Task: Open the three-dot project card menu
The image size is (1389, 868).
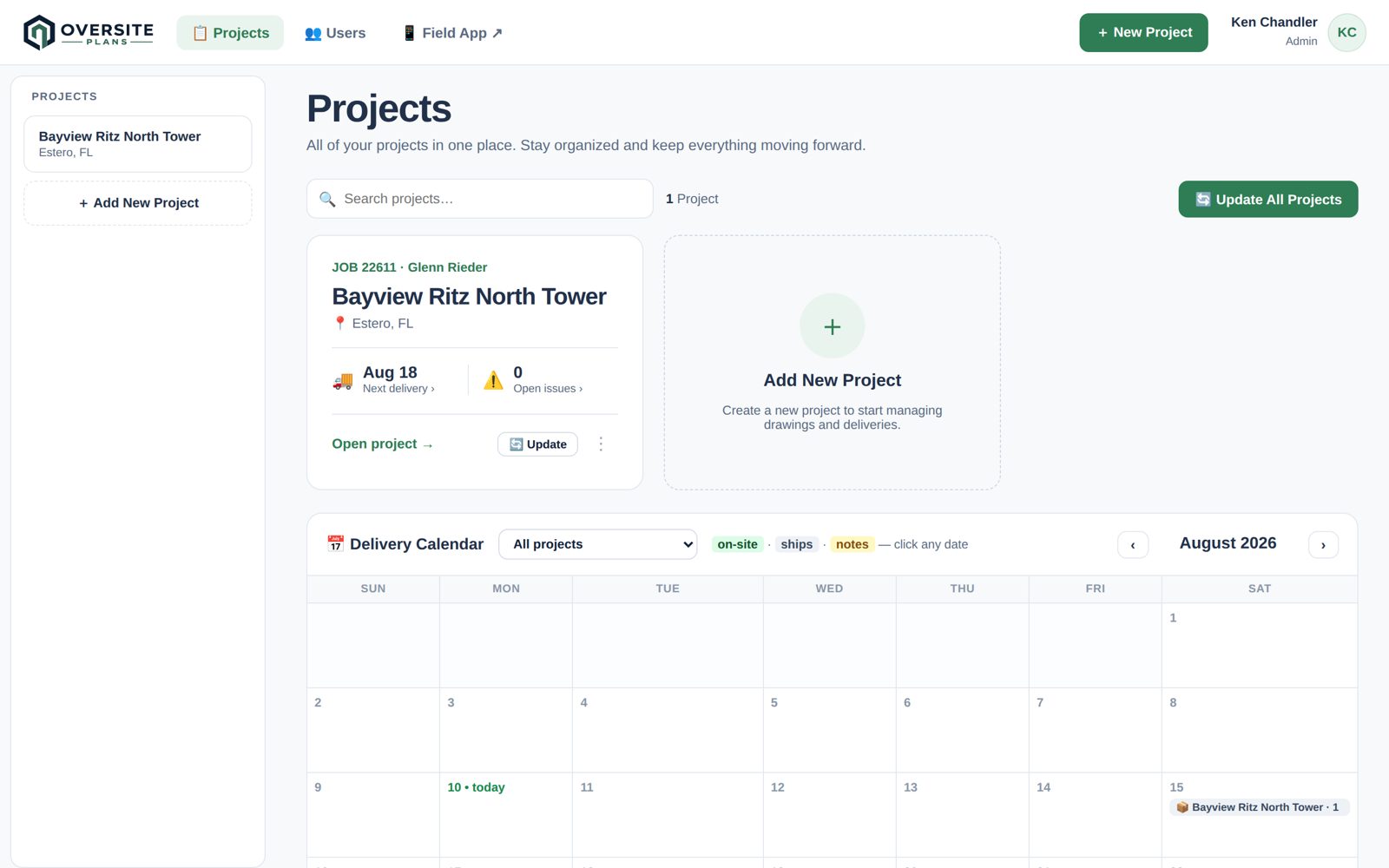Action: coord(601,444)
